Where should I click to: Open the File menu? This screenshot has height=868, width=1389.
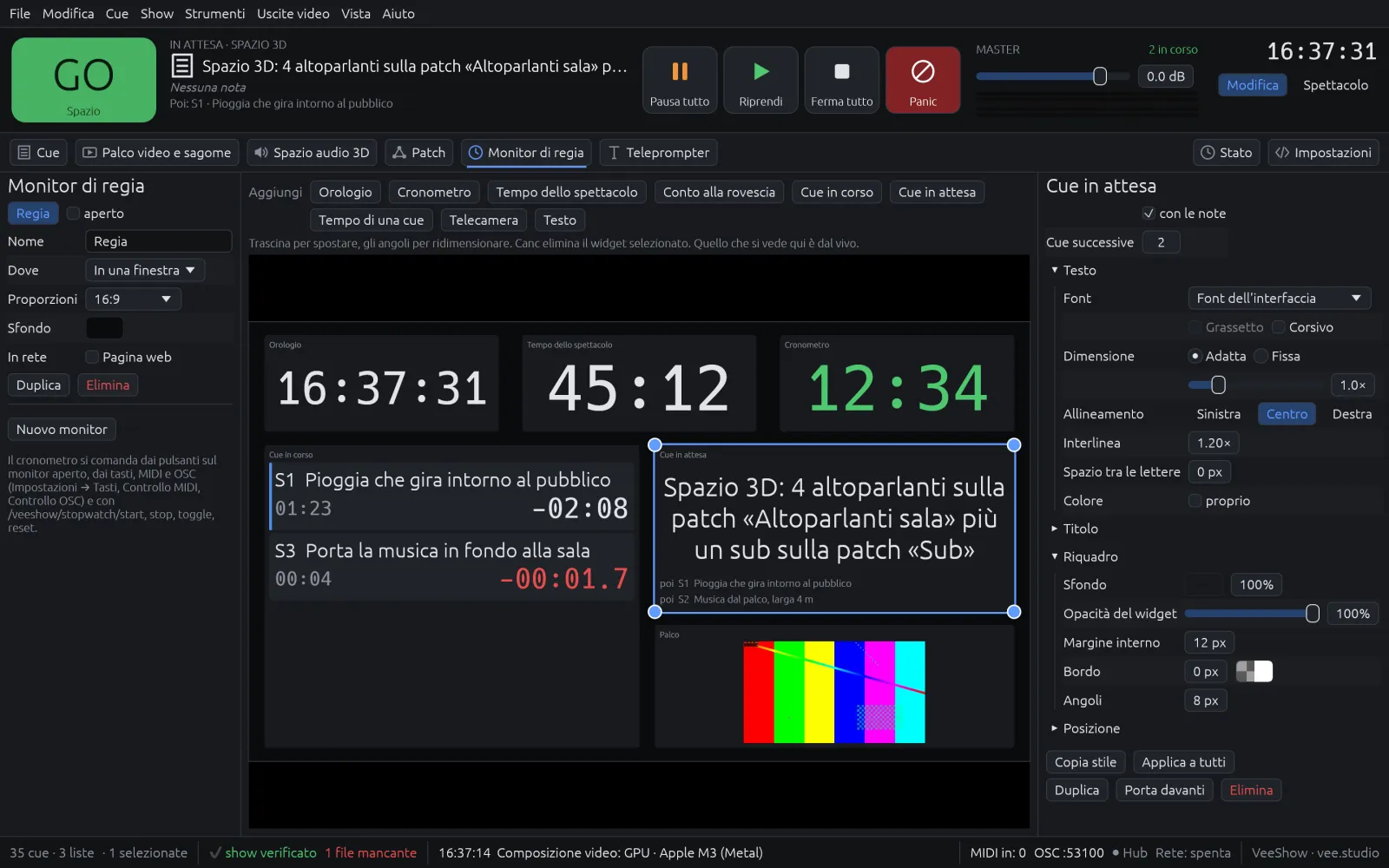pyautogui.click(x=20, y=14)
